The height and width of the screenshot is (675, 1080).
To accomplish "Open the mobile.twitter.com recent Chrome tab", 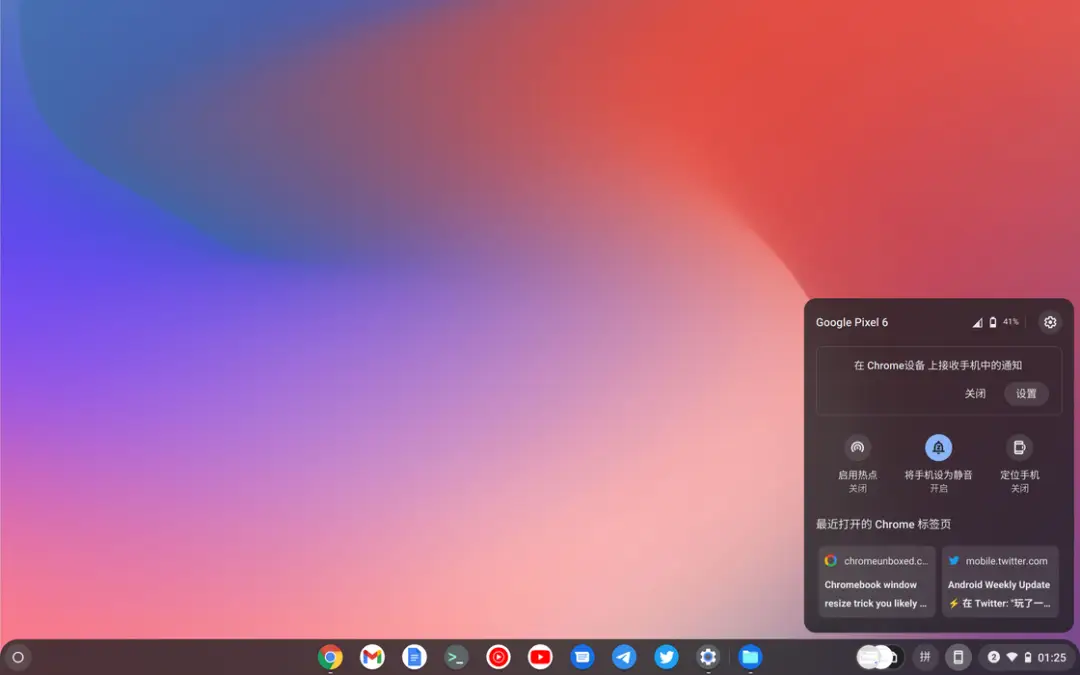I will (x=999, y=581).
